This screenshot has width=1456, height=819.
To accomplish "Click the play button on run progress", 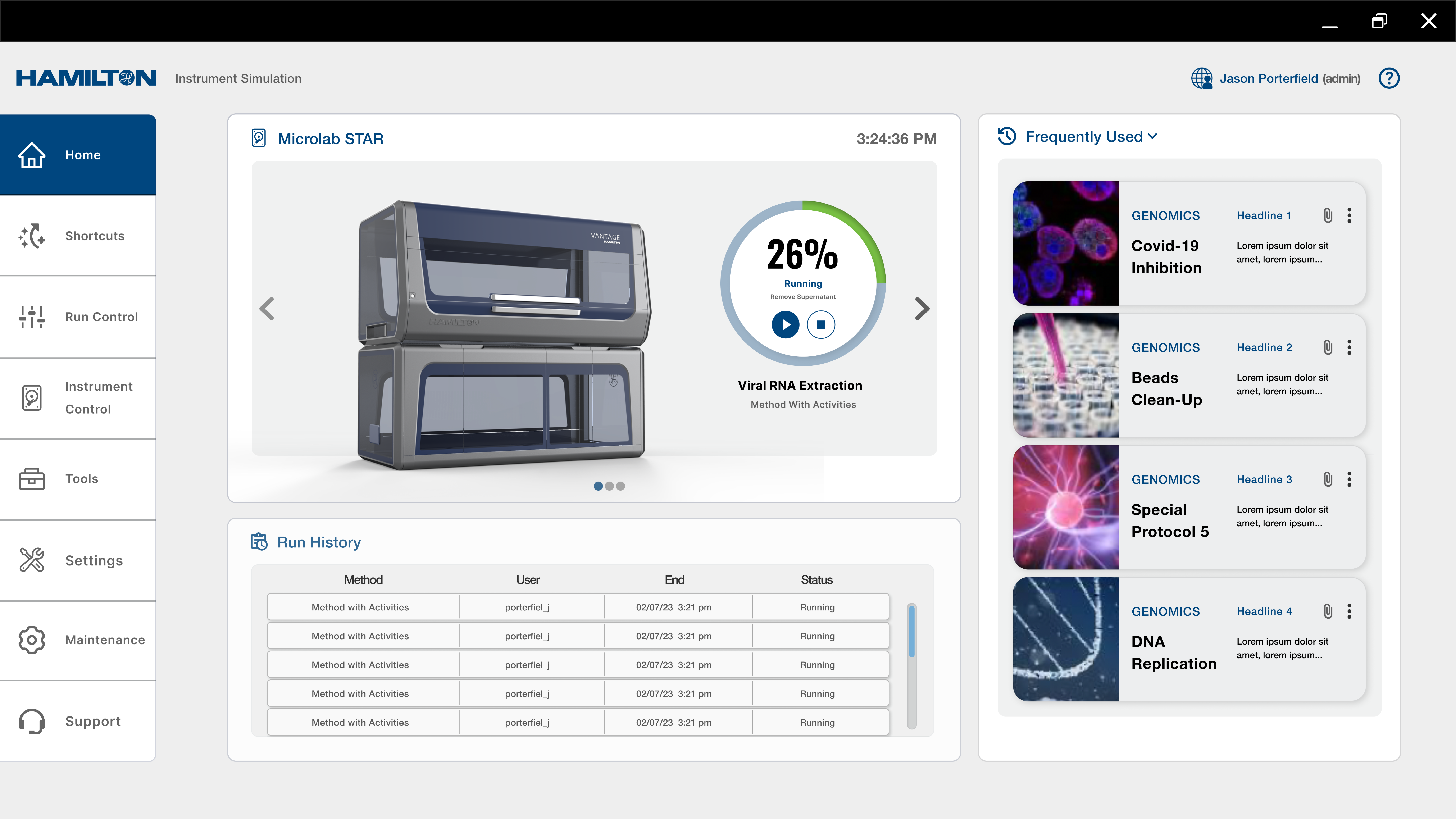I will [x=786, y=325].
